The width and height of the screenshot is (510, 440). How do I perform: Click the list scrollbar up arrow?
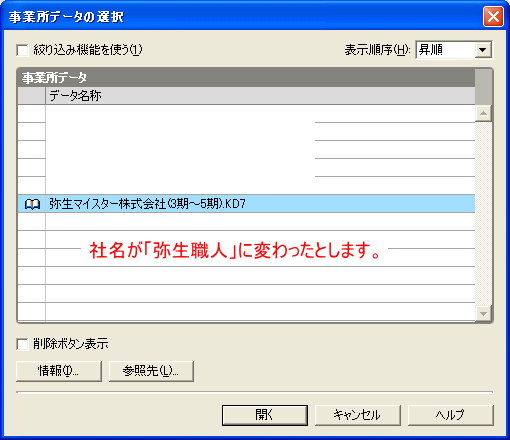[x=483, y=113]
